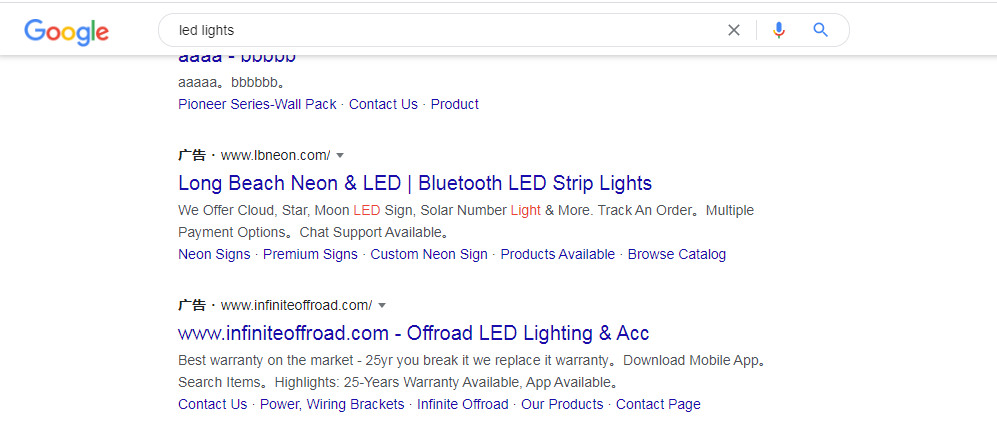The image size is (997, 431).
Task: Open the Power, Wiring Brackets sitelink
Action: [332, 404]
